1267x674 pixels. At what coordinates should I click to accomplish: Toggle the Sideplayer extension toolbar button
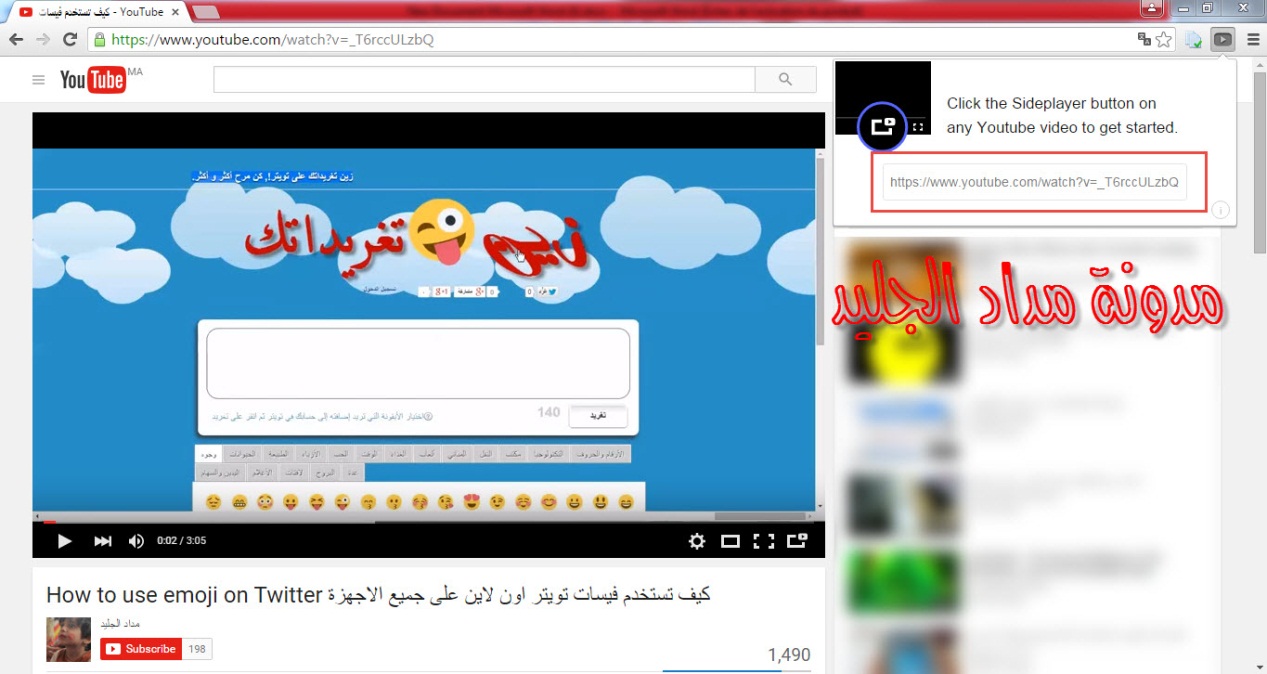click(x=1223, y=40)
